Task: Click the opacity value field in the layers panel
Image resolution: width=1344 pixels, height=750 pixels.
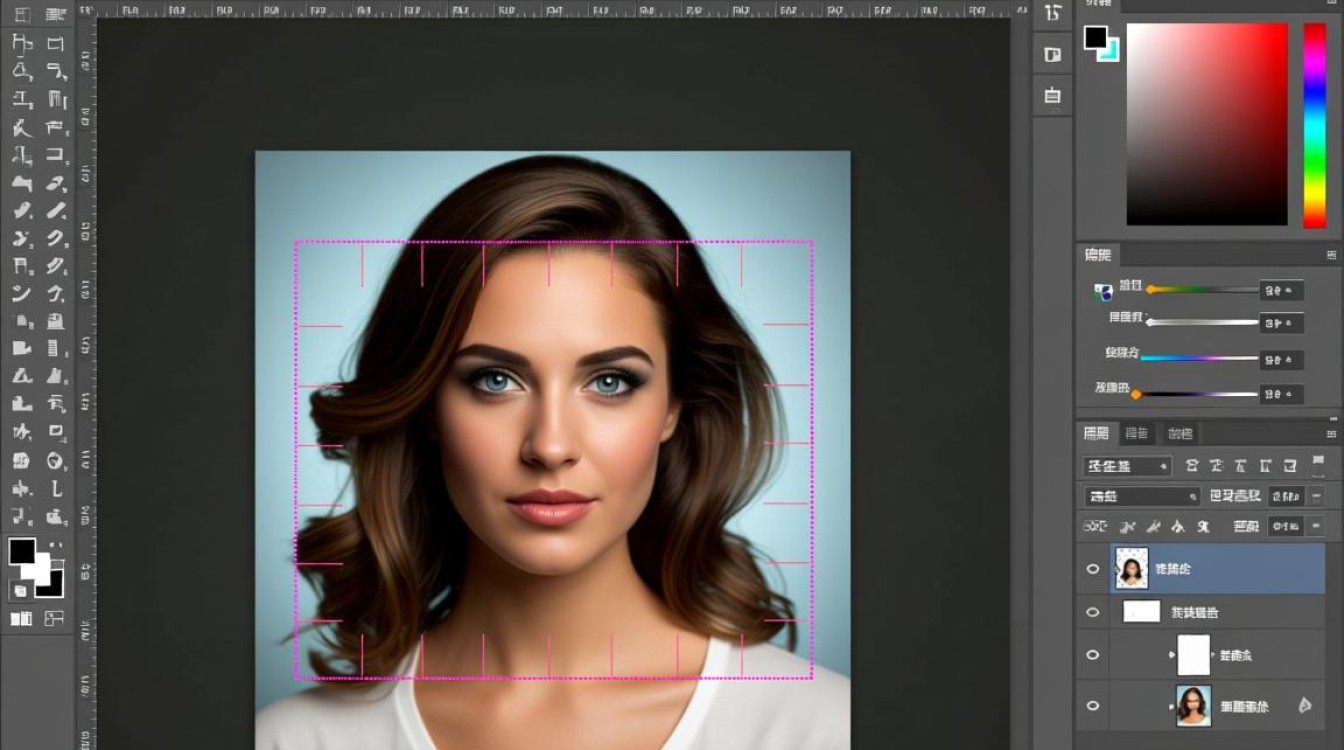Action: 1285,496
